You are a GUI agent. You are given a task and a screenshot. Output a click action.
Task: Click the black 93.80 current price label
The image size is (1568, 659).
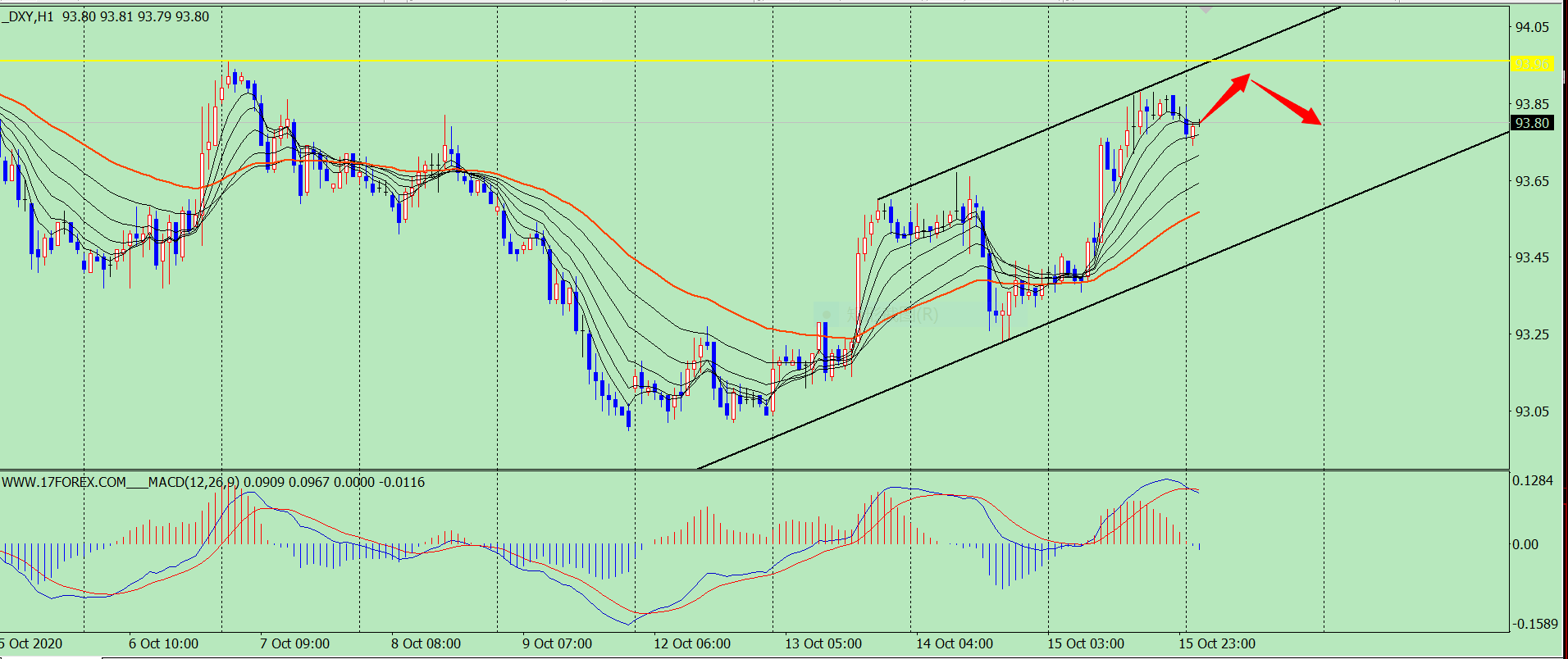(x=1532, y=123)
